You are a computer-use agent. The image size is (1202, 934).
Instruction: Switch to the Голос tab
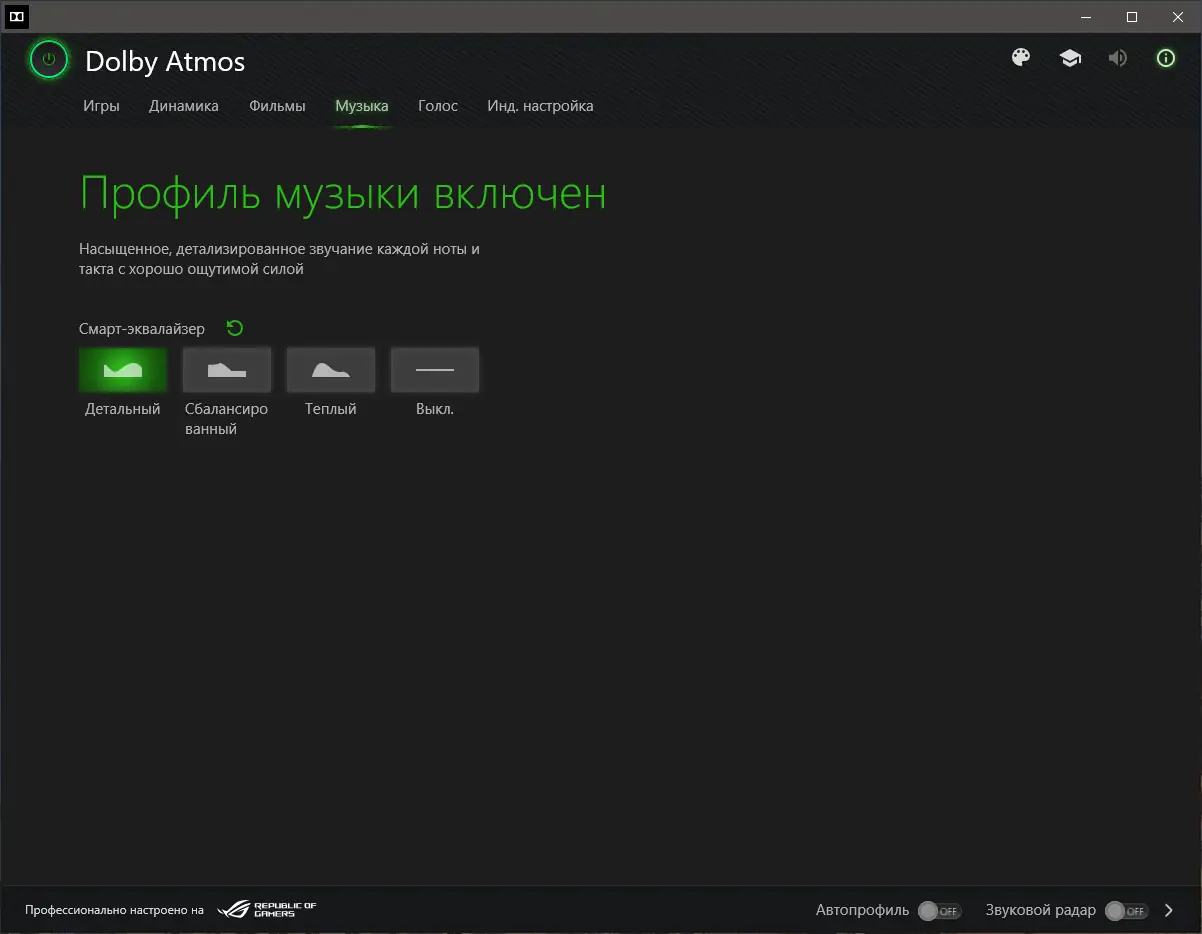438,106
